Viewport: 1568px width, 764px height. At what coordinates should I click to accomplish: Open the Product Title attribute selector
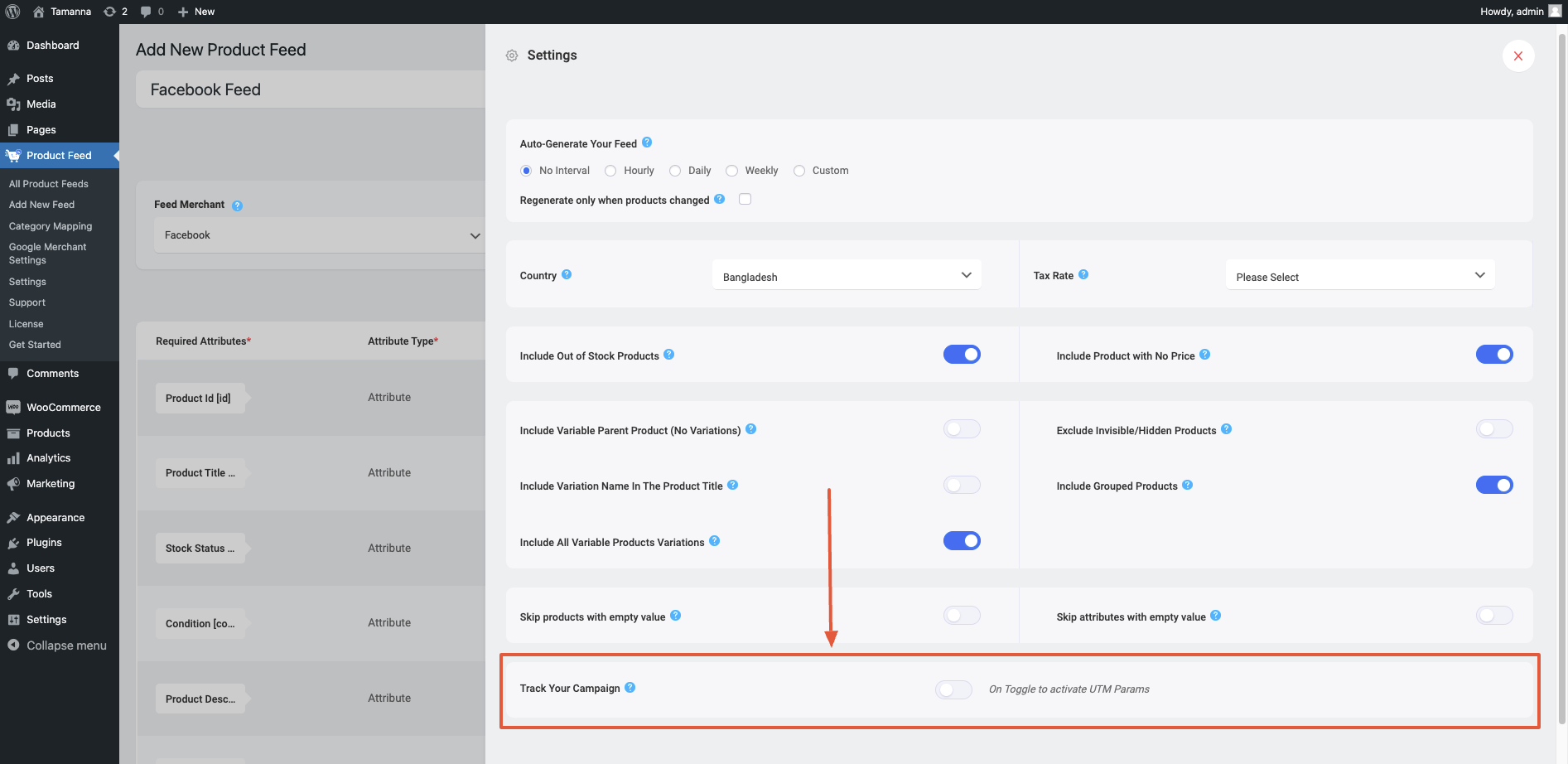(200, 473)
